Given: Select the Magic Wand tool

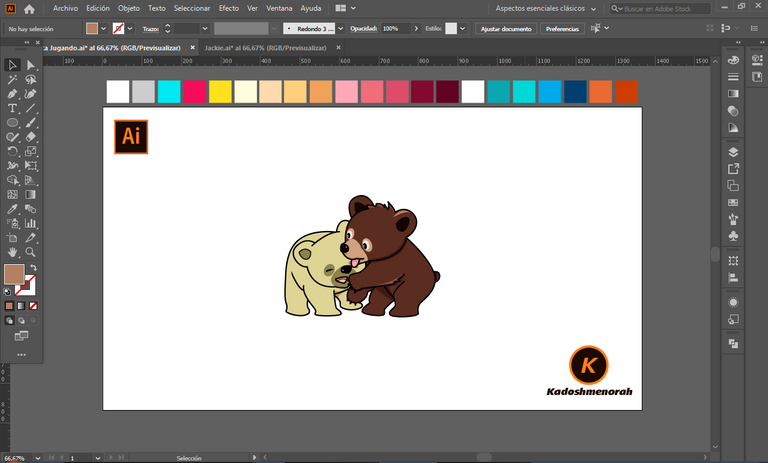Looking at the screenshot, I should pyautogui.click(x=12, y=79).
